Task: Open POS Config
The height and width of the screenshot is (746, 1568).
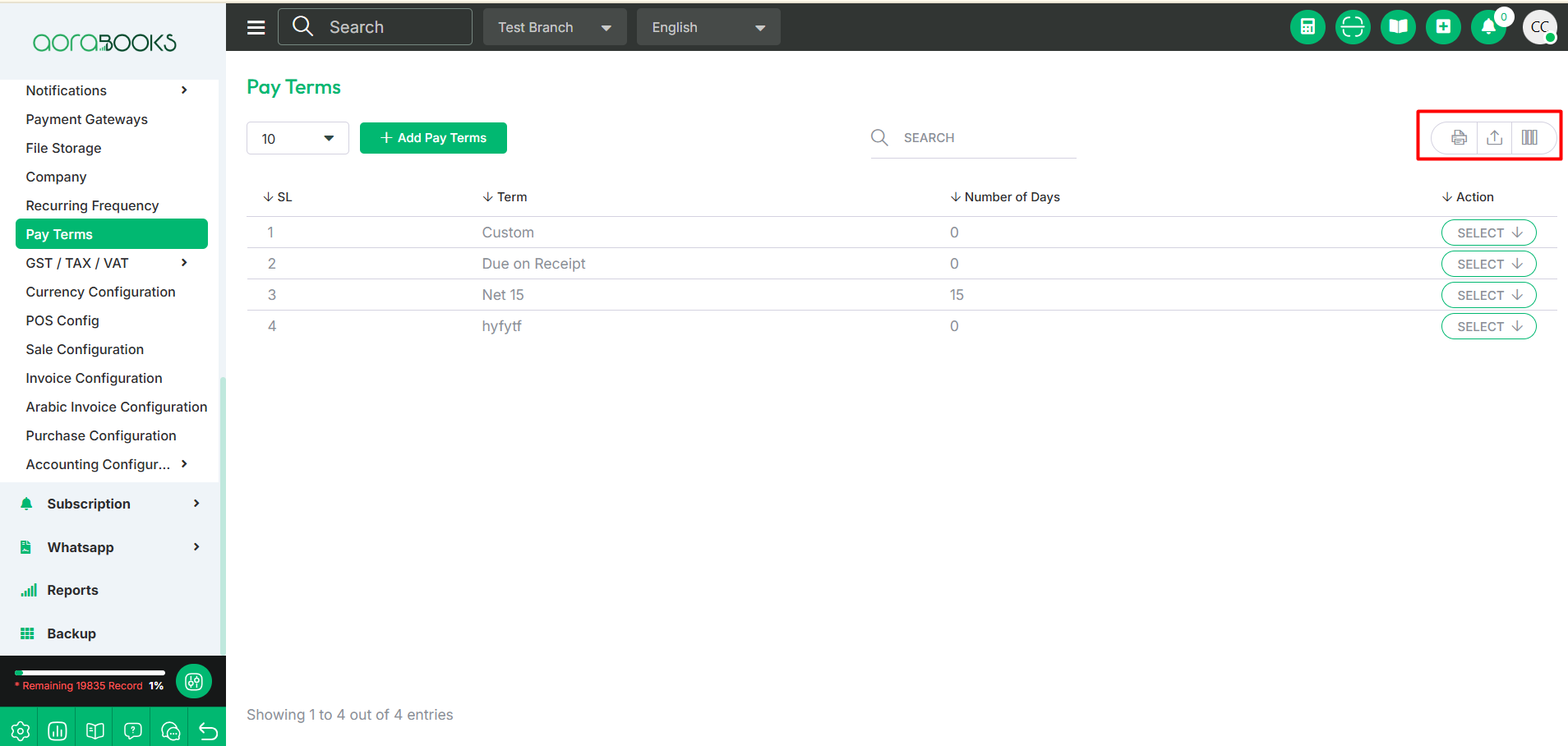Action: pyautogui.click(x=62, y=320)
